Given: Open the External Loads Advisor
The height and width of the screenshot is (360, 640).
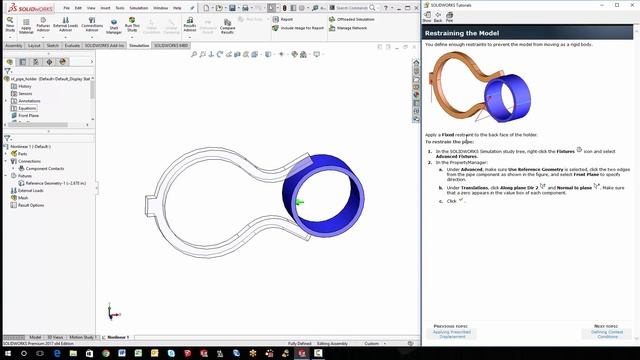Looking at the screenshot, I should click(65, 24).
